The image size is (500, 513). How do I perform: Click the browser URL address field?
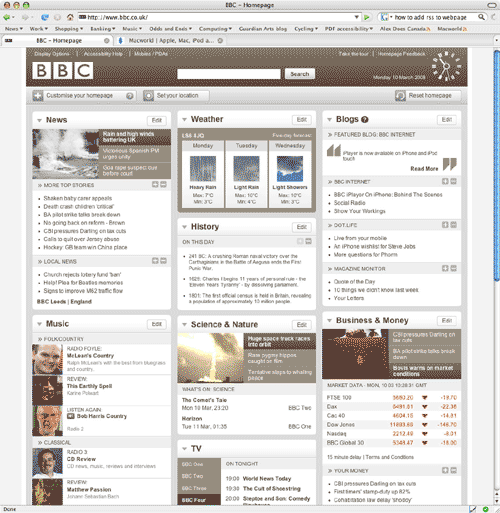click(x=216, y=17)
